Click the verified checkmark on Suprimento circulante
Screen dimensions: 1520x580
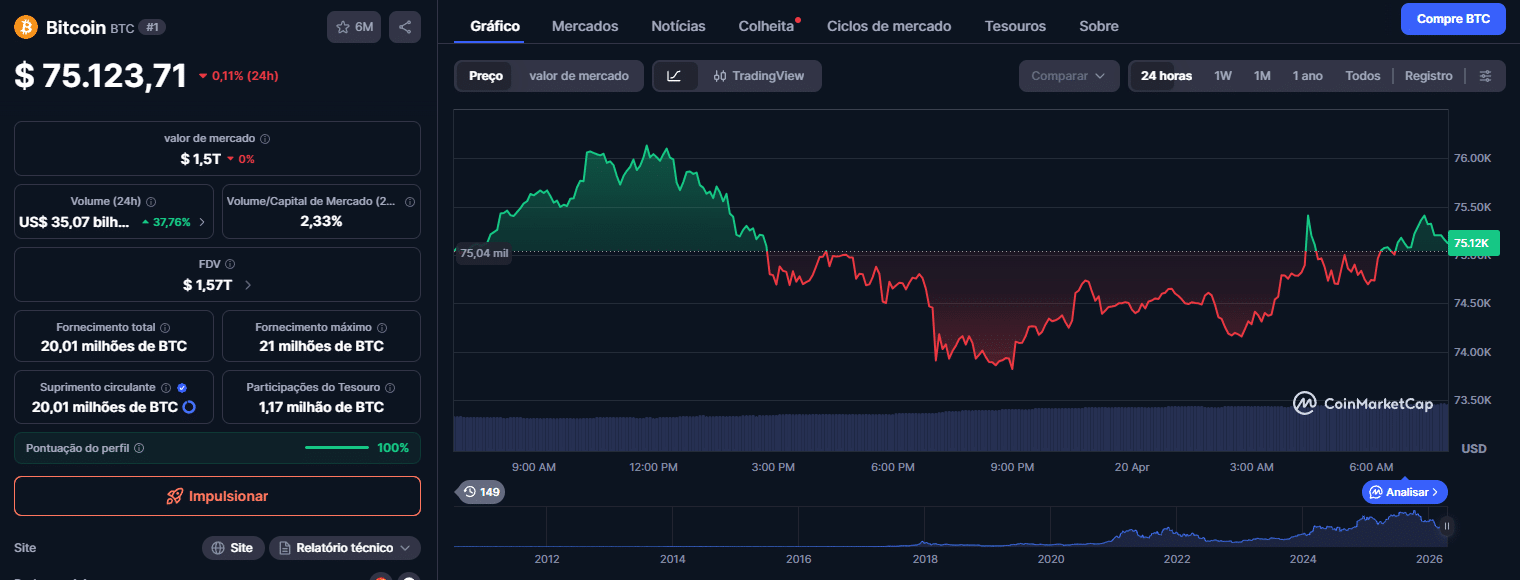point(181,387)
